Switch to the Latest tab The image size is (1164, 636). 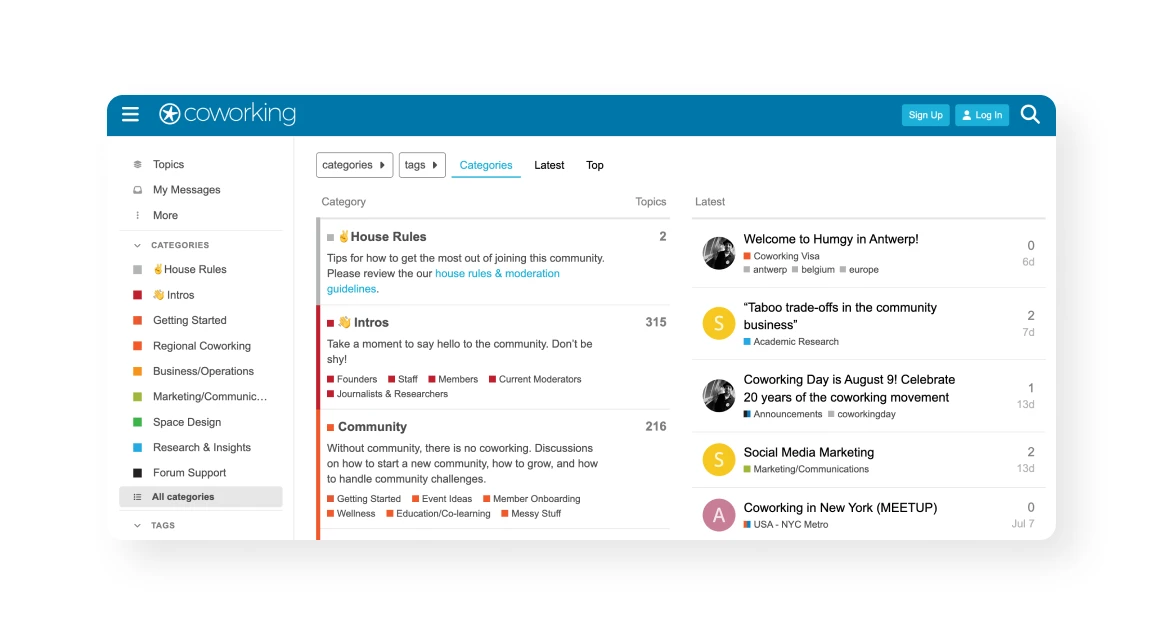[549, 165]
